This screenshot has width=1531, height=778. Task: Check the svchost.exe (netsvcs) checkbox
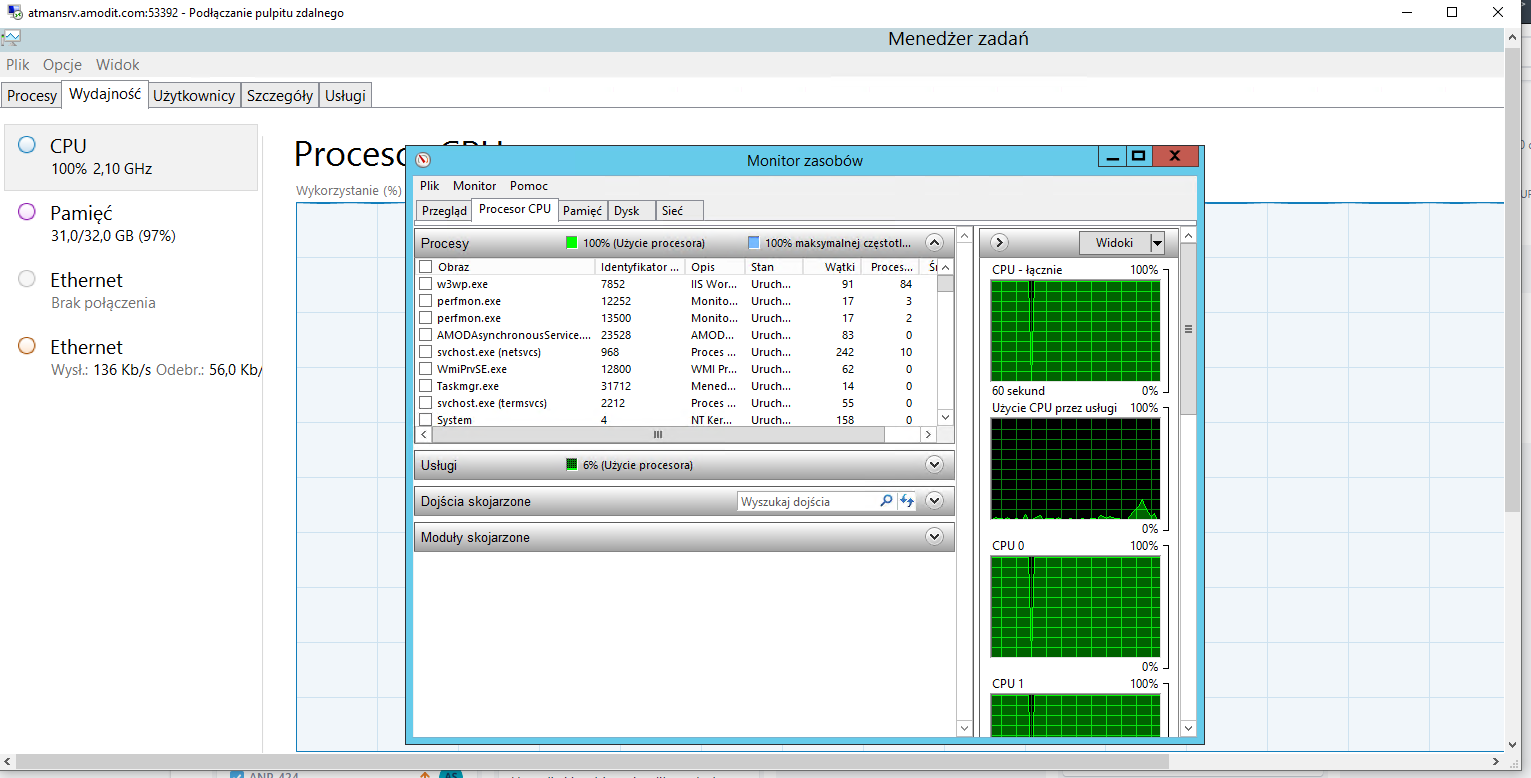click(x=426, y=352)
